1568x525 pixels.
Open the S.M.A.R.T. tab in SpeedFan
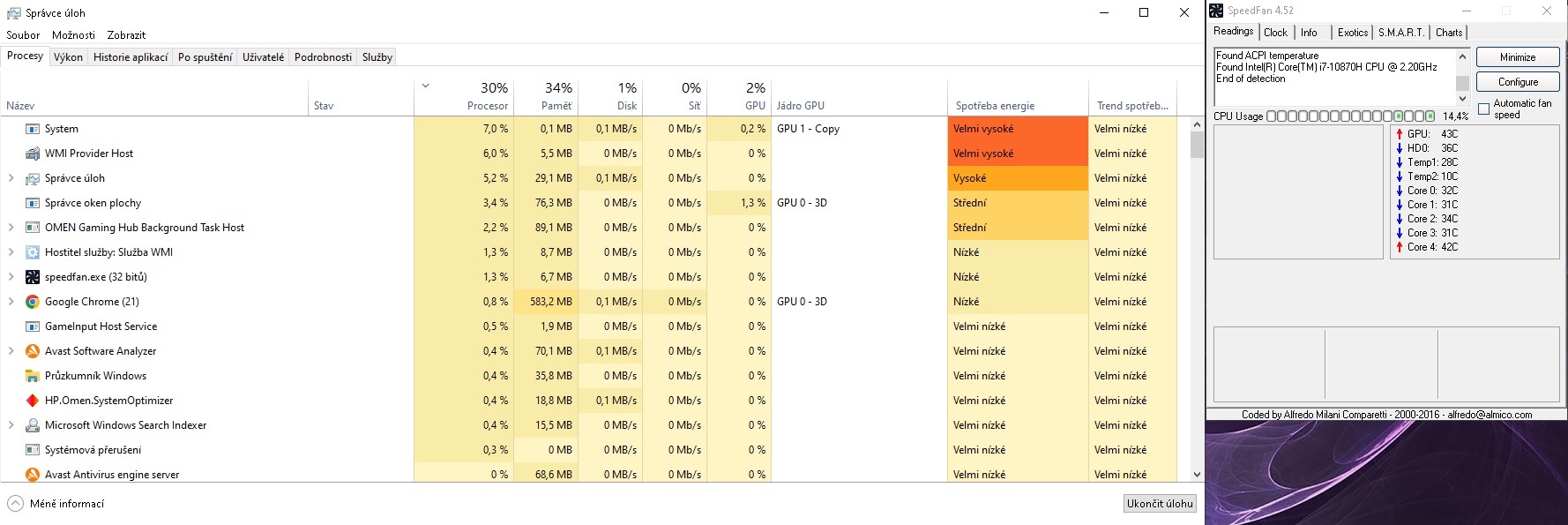pyautogui.click(x=1401, y=33)
